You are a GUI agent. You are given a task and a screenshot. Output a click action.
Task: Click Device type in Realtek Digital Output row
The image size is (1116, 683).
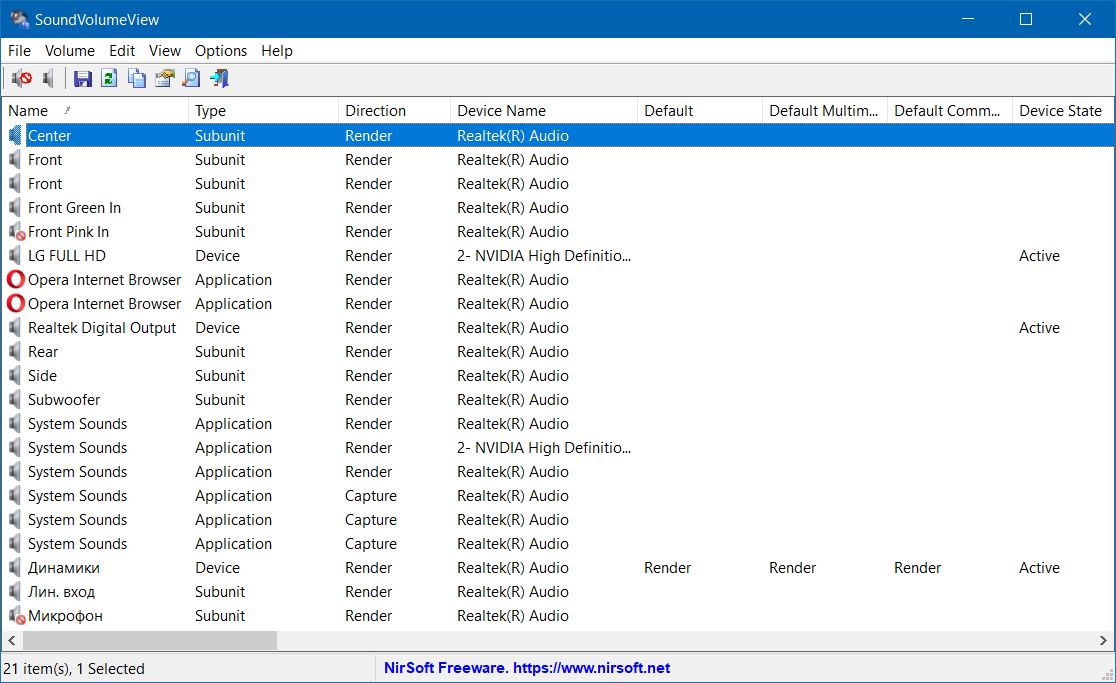(217, 328)
